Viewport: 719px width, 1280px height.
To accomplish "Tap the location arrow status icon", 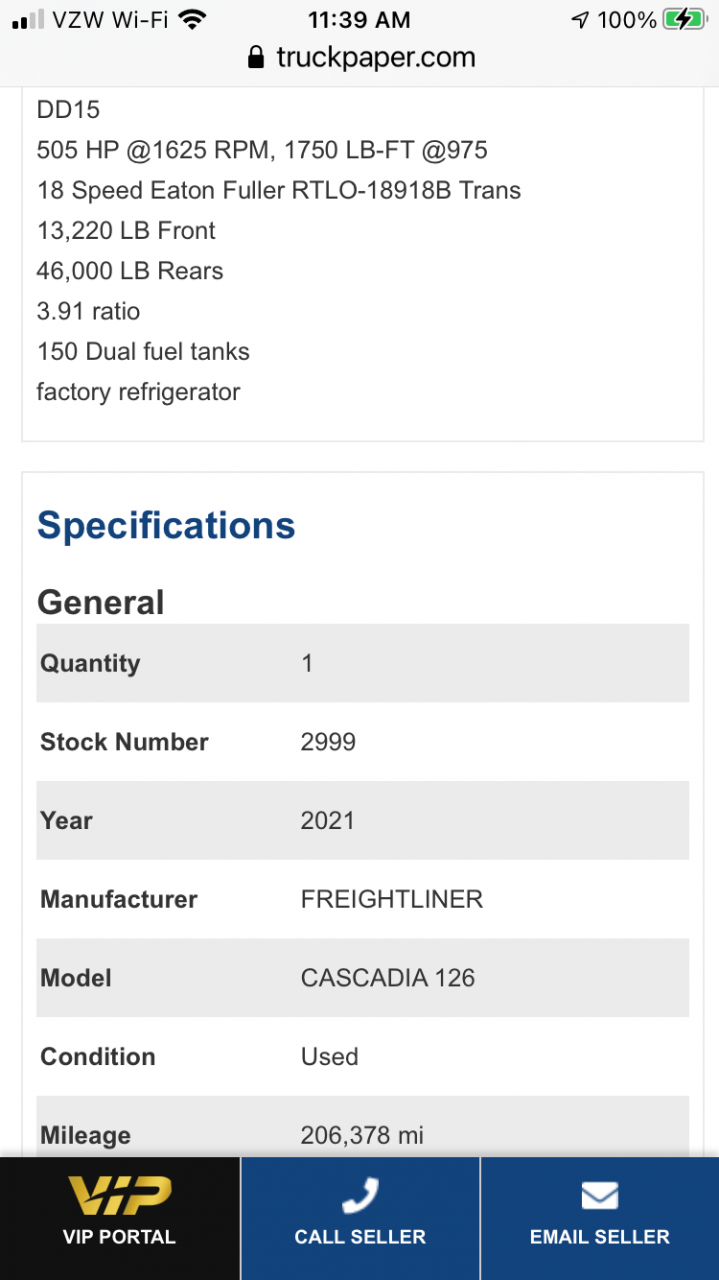I will click(x=580, y=20).
